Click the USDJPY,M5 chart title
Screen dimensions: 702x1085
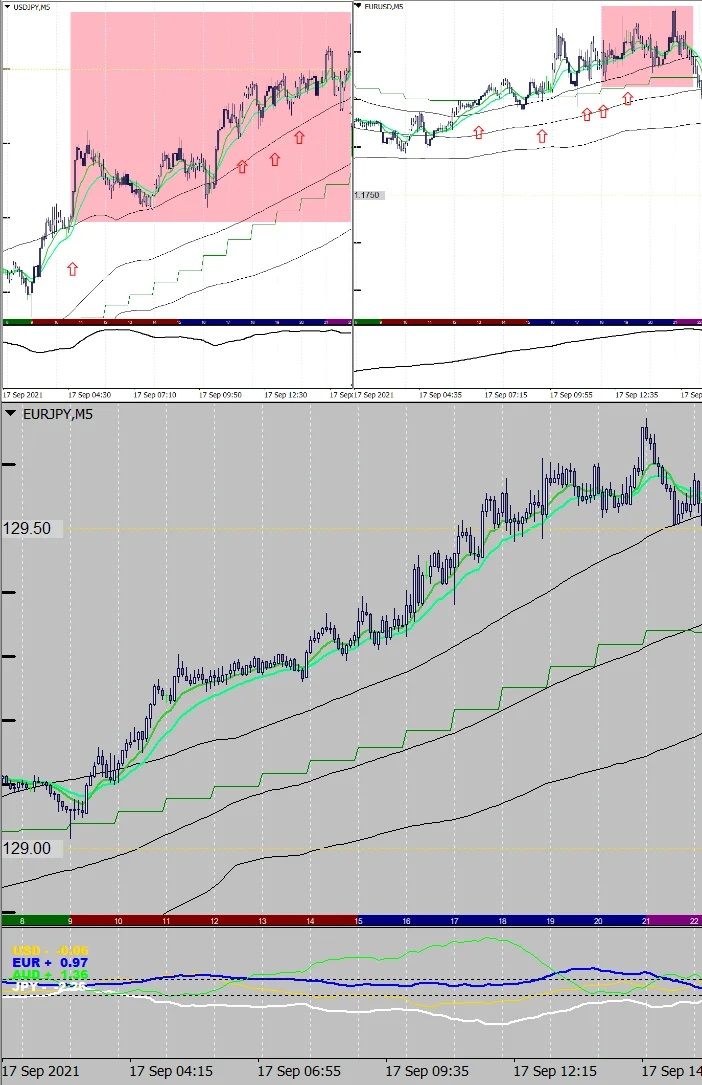[x=31, y=7]
